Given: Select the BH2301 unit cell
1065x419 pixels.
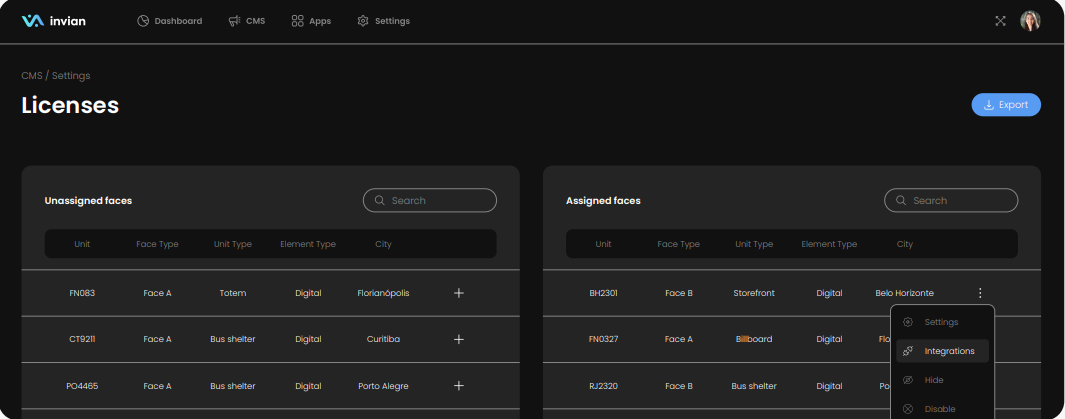Looking at the screenshot, I should [603, 293].
